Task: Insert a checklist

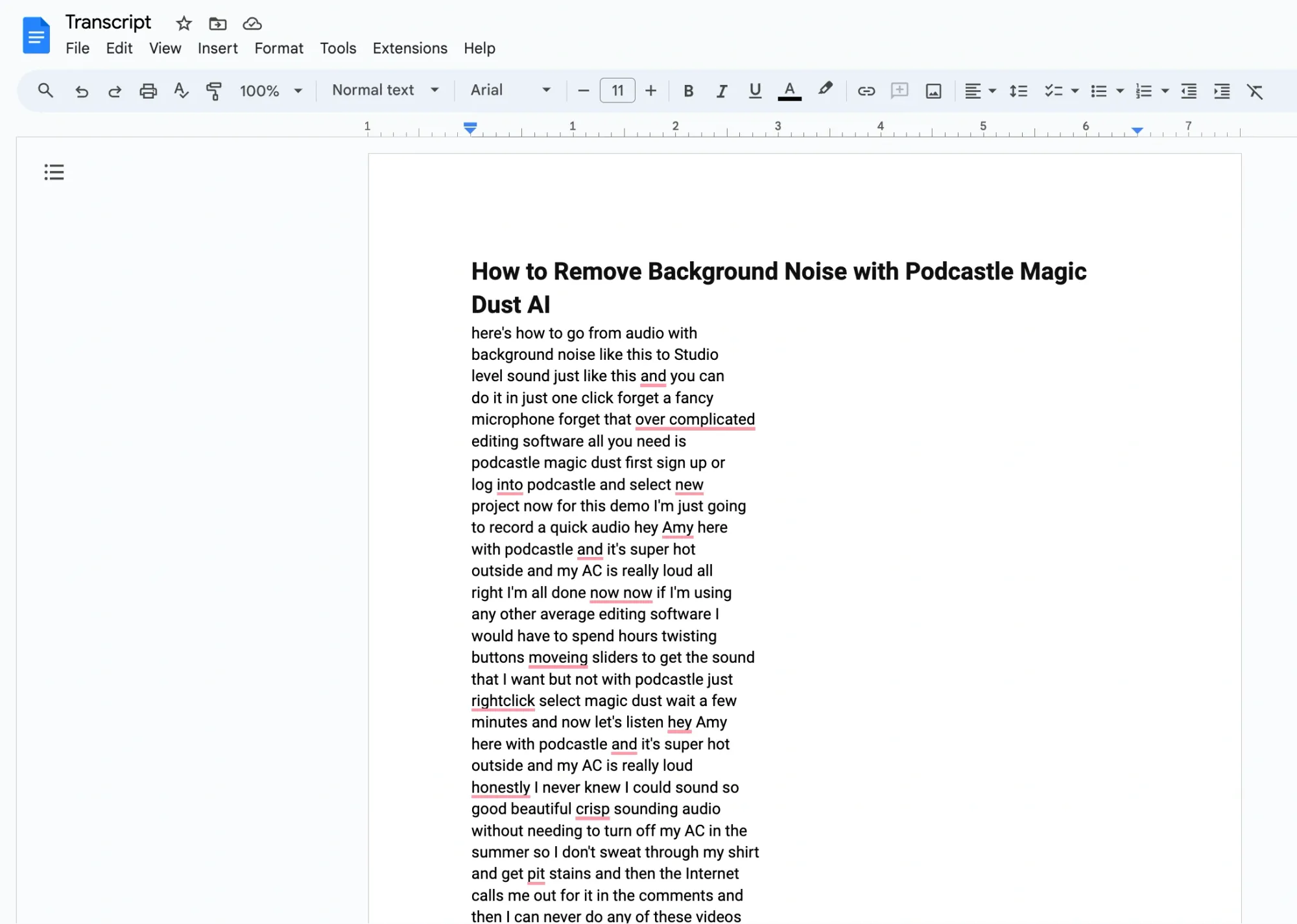Action: coord(1053,91)
